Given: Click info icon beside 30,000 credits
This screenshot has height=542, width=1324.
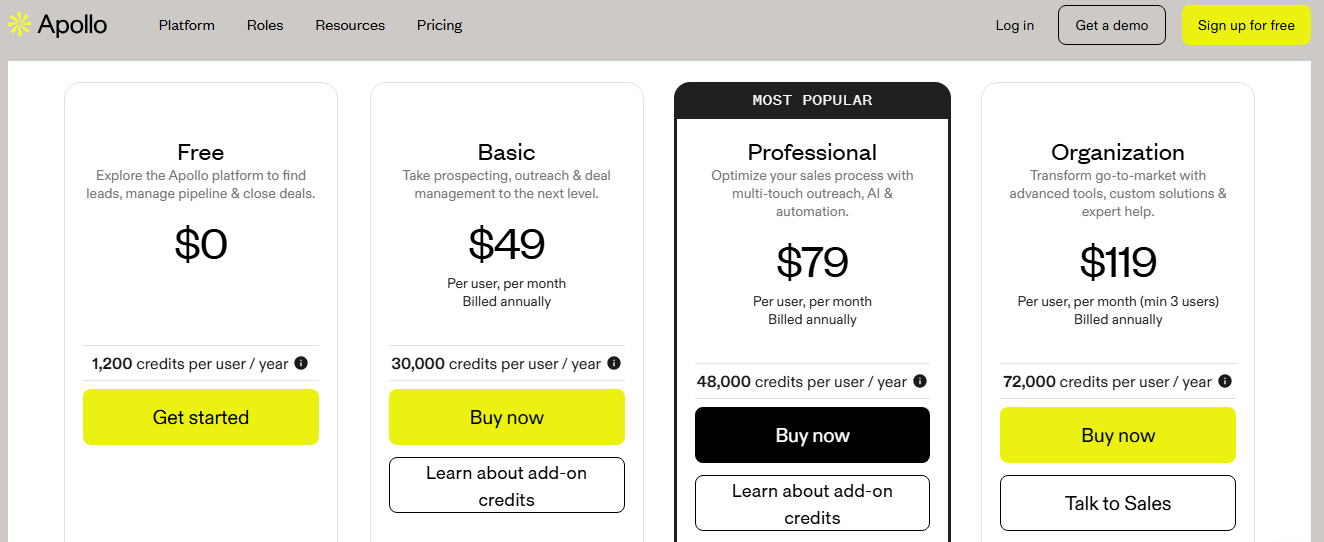Looking at the screenshot, I should 614,363.
